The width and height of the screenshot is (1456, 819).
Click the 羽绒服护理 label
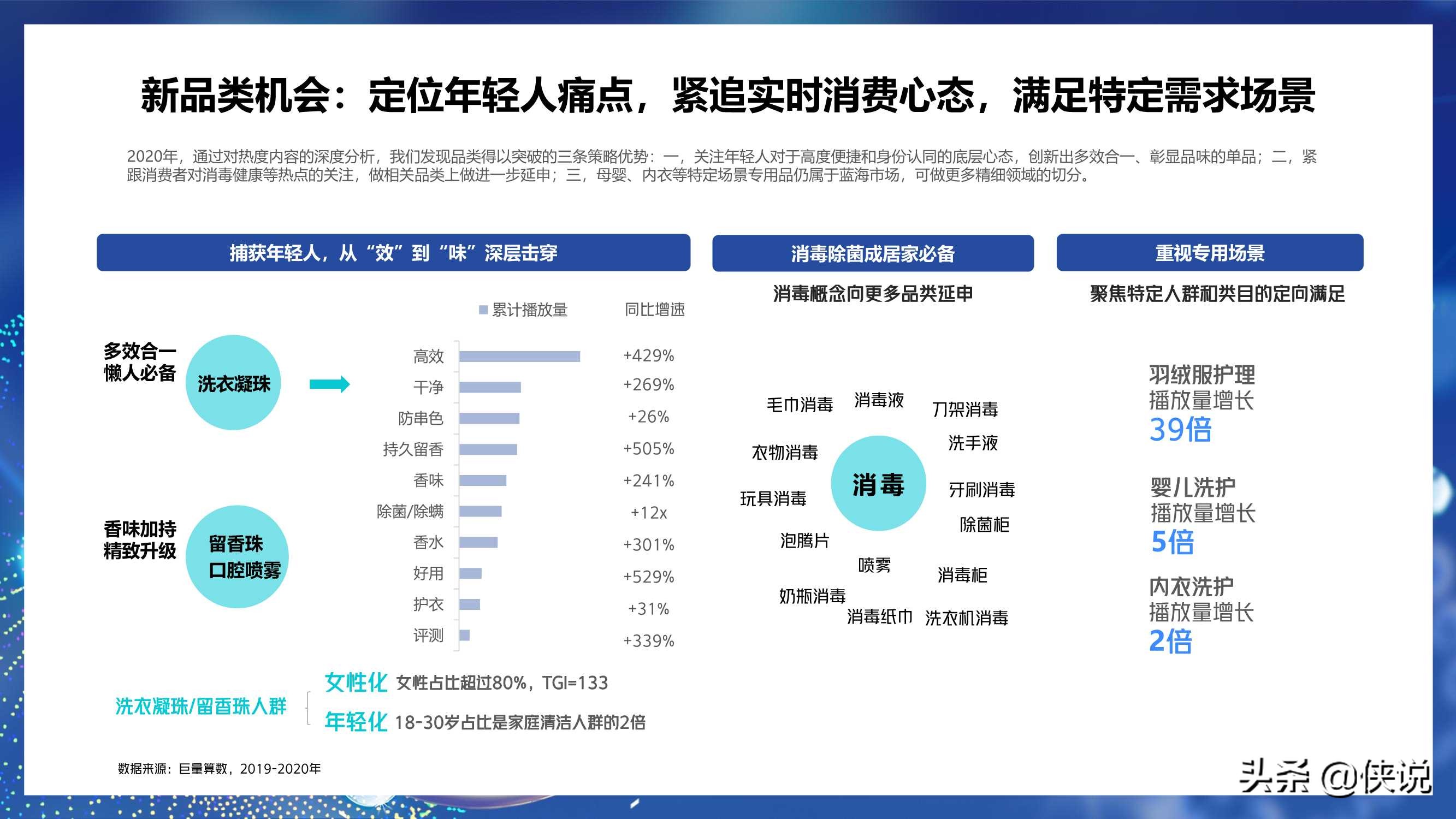coord(1202,375)
